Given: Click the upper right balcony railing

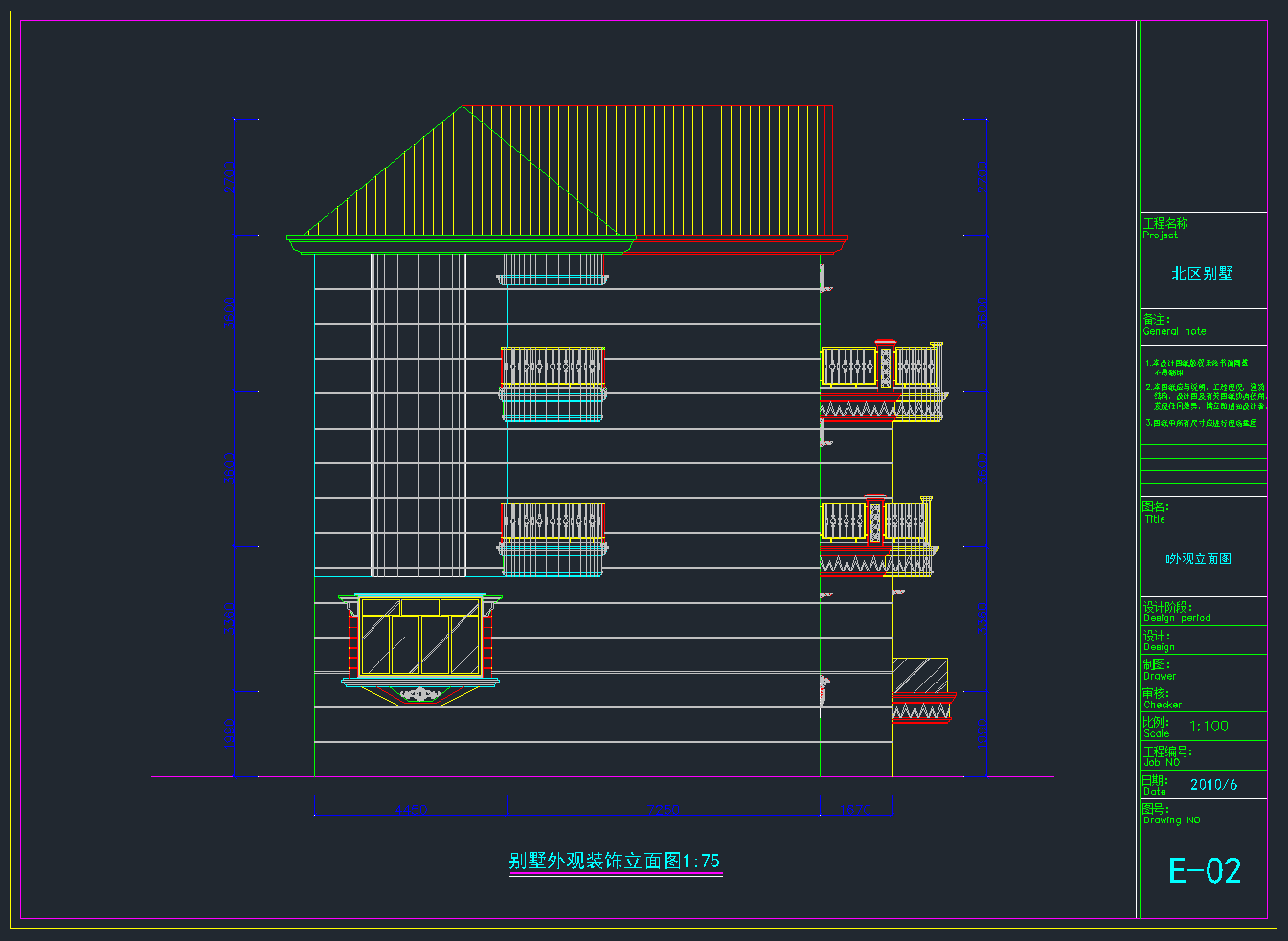Looking at the screenshot, I should pyautogui.click(x=882, y=369).
